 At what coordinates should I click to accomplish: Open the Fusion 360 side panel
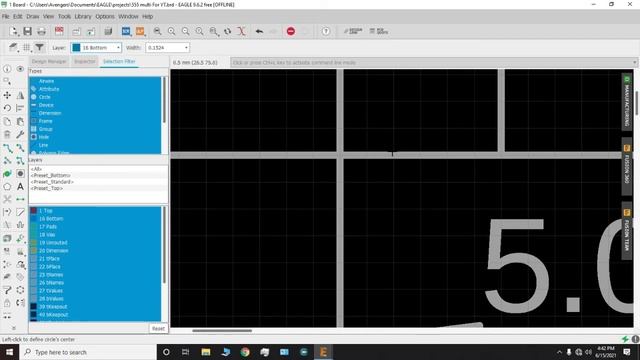coord(627,166)
